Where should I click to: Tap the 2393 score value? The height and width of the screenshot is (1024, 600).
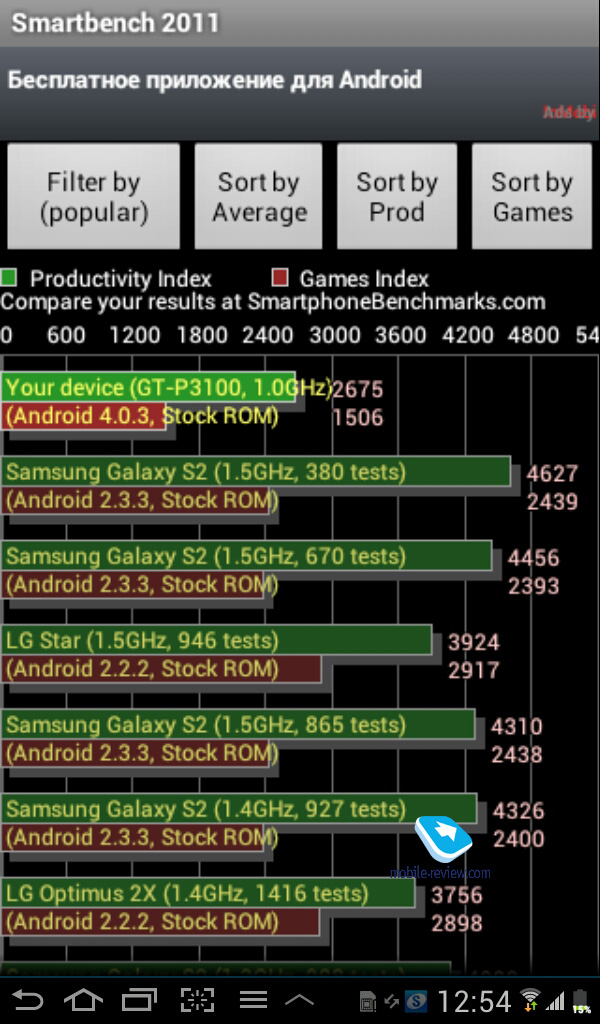[534, 585]
